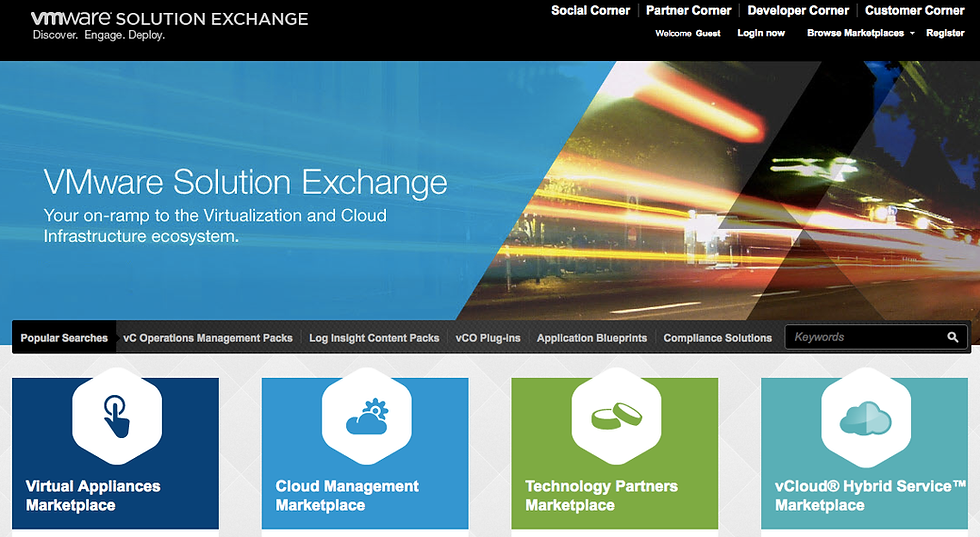980x537 pixels.
Task: Select vC Operations Management Packs search
Action: tap(208, 338)
